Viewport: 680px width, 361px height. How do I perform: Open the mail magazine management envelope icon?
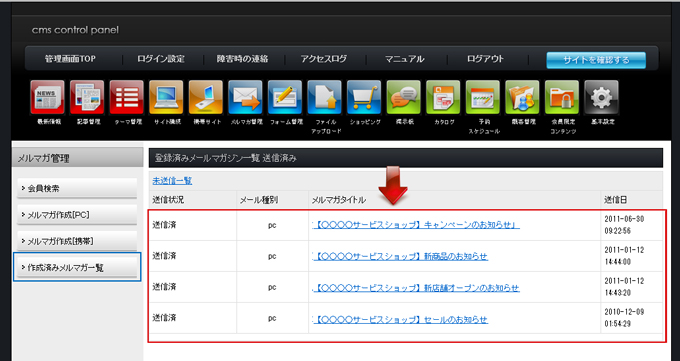click(245, 97)
